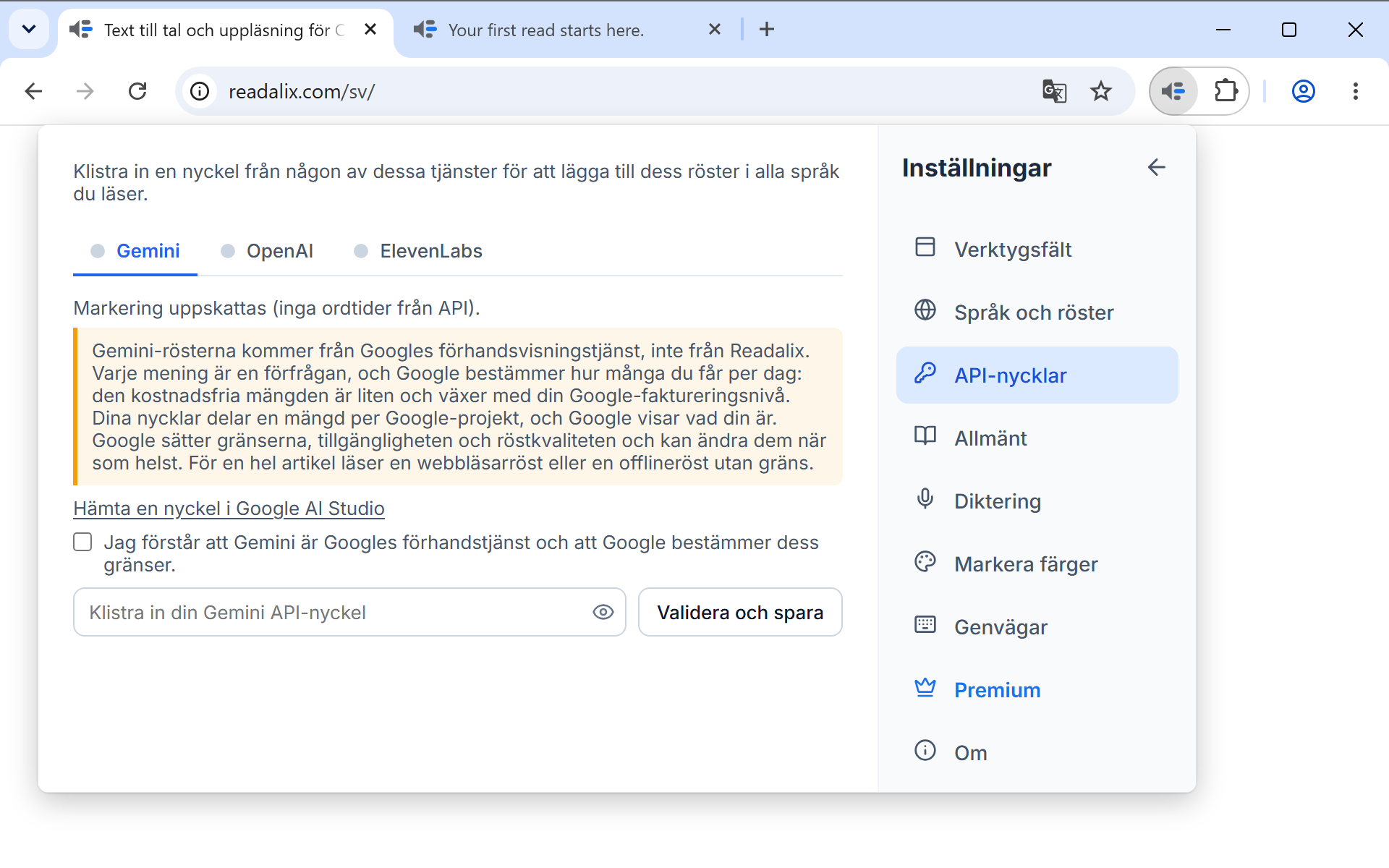View site information icon in address bar
This screenshot has height=868, width=1389.
[200, 91]
